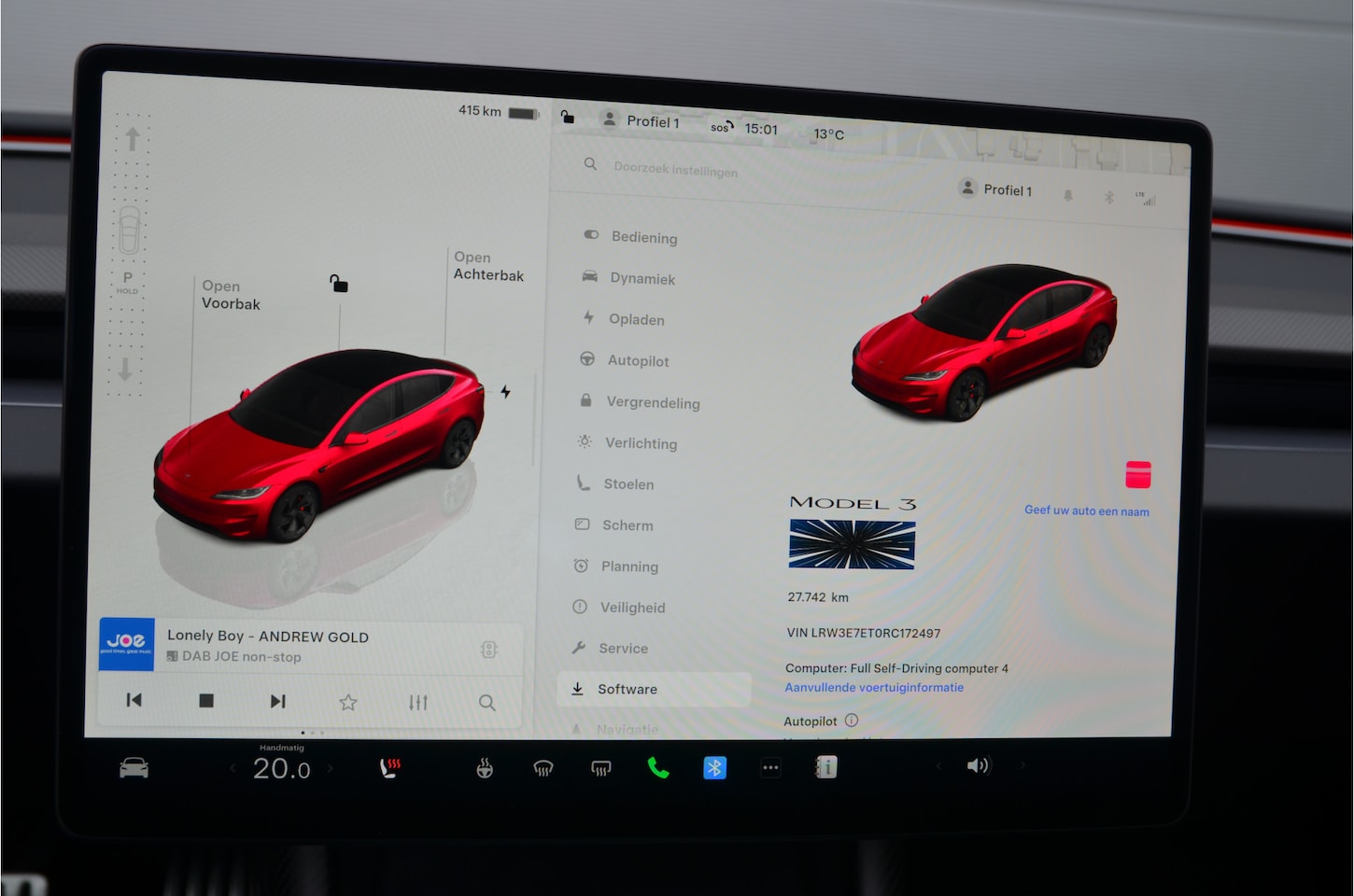
Task: Open the phone app
Action: 658,768
